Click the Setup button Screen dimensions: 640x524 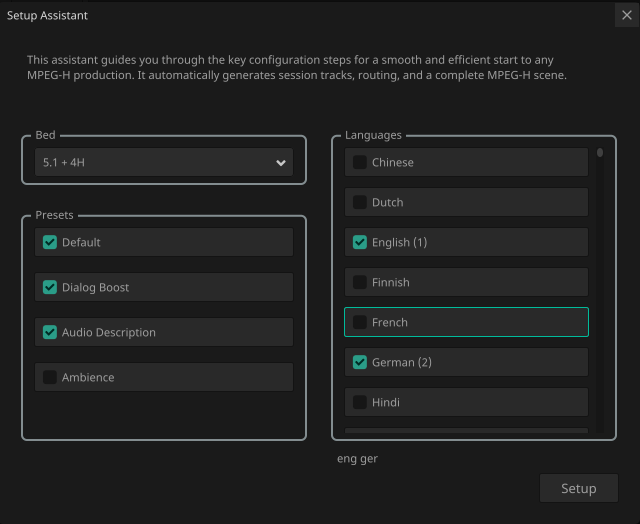tap(579, 488)
